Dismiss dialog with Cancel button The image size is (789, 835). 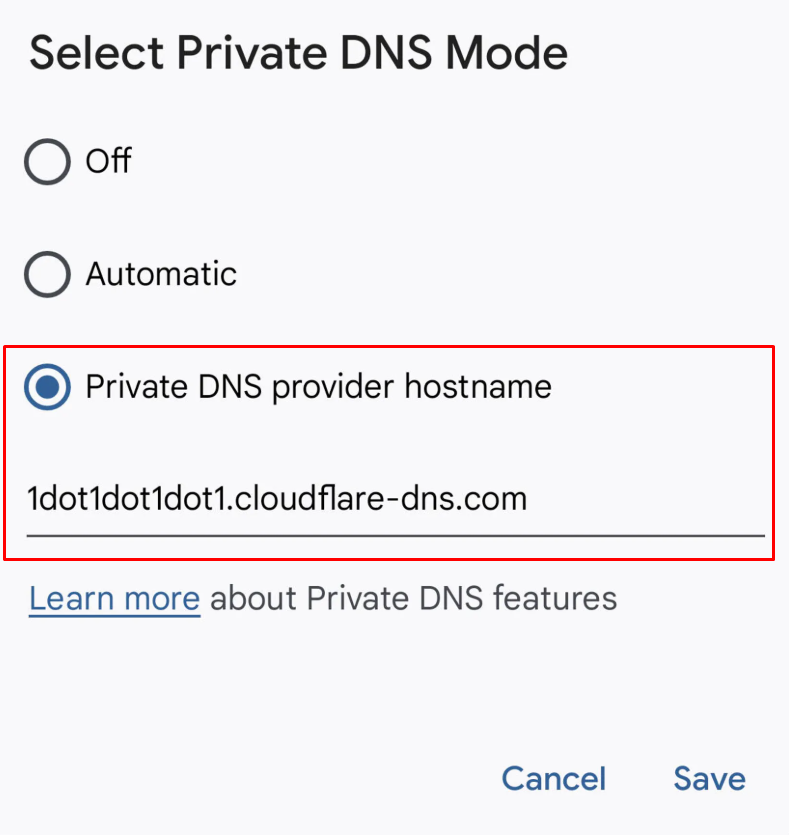click(x=553, y=779)
